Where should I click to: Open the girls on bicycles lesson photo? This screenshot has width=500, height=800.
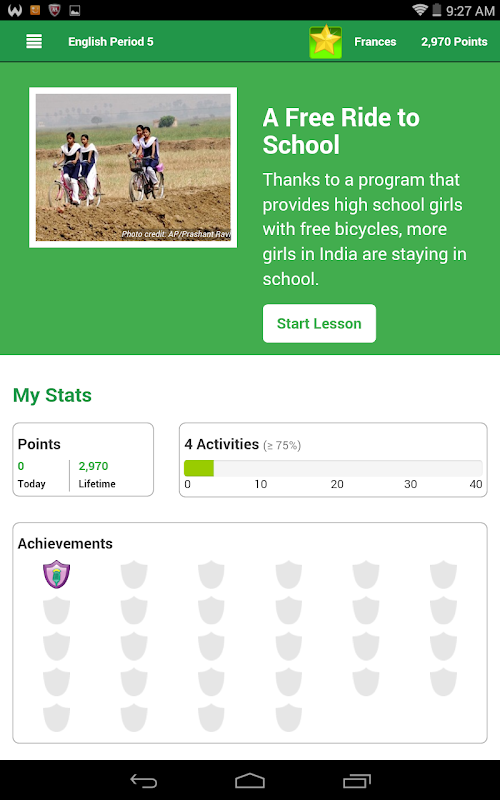(133, 167)
